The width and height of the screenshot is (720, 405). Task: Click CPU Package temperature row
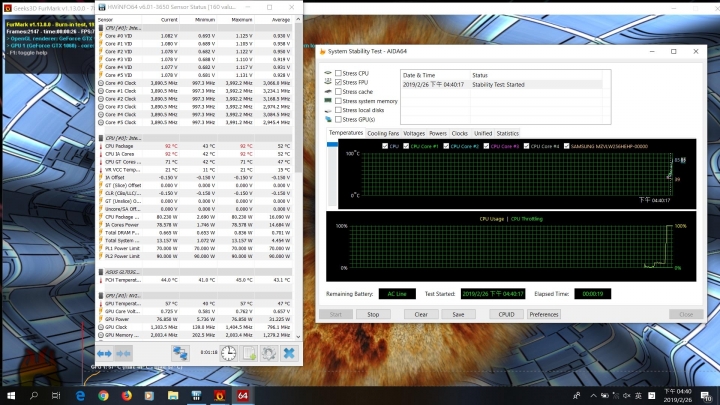click(x=195, y=146)
